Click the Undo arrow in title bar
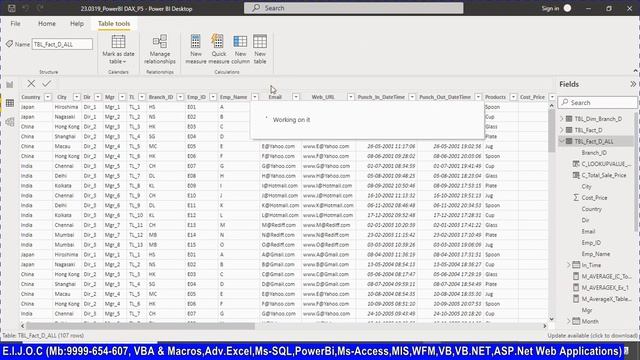 pos(26,8)
